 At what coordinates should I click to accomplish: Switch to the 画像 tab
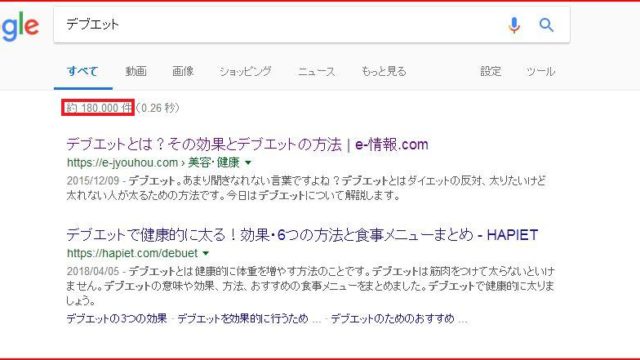[x=183, y=71]
